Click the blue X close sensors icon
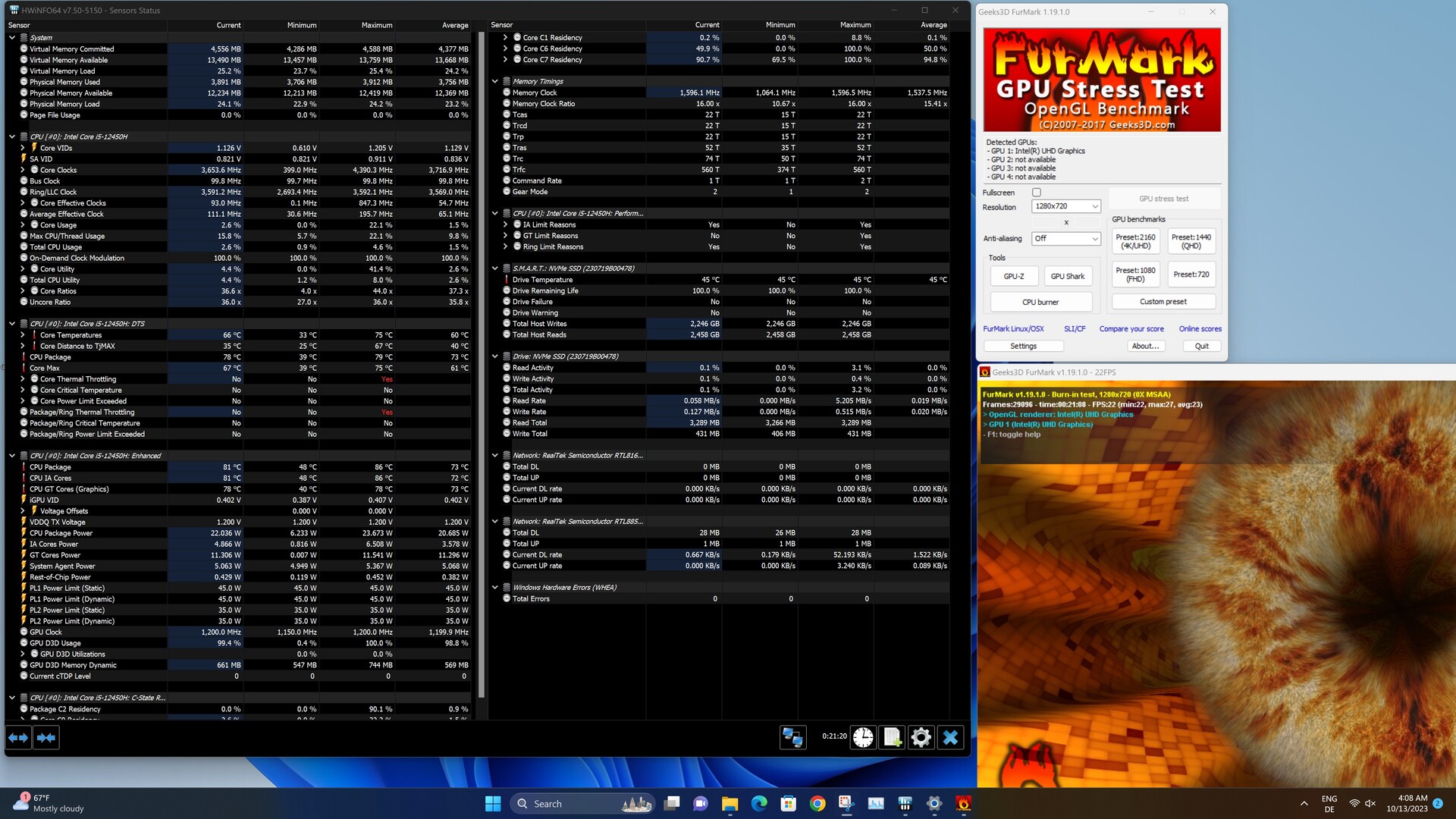Viewport: 1456px width, 819px height. point(950,737)
